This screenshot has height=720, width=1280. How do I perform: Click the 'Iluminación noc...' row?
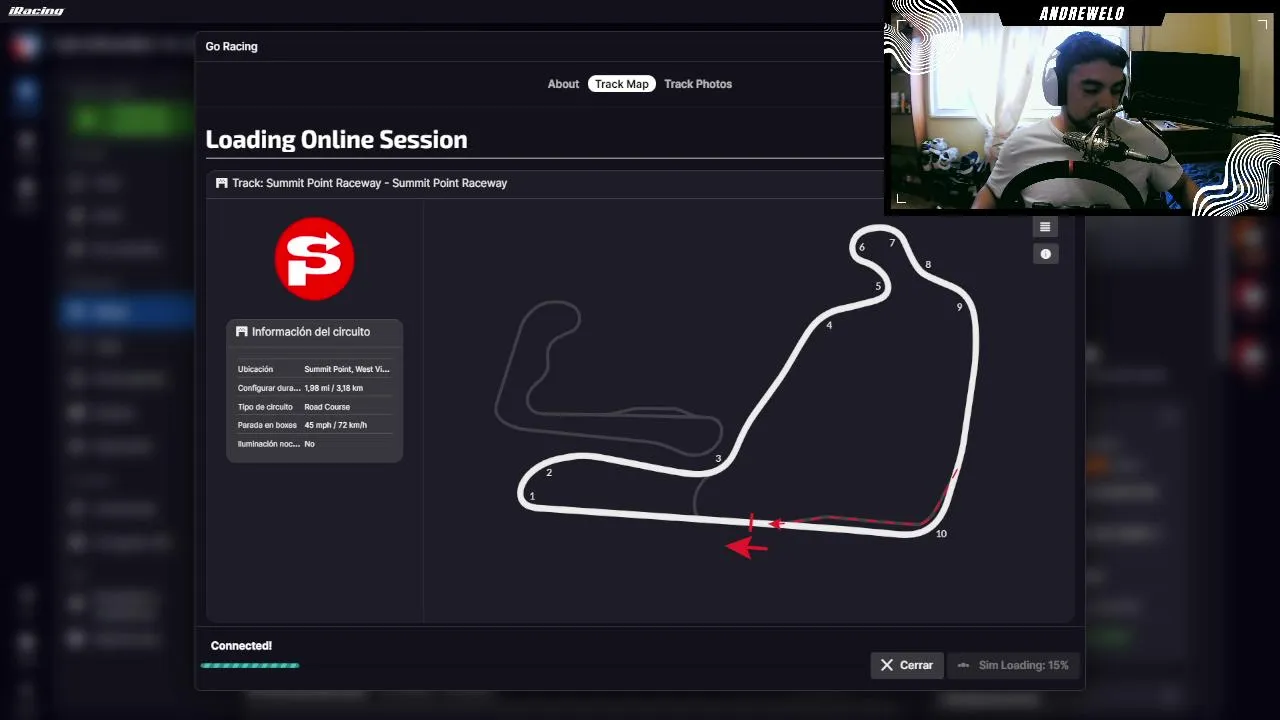pyautogui.click(x=314, y=444)
